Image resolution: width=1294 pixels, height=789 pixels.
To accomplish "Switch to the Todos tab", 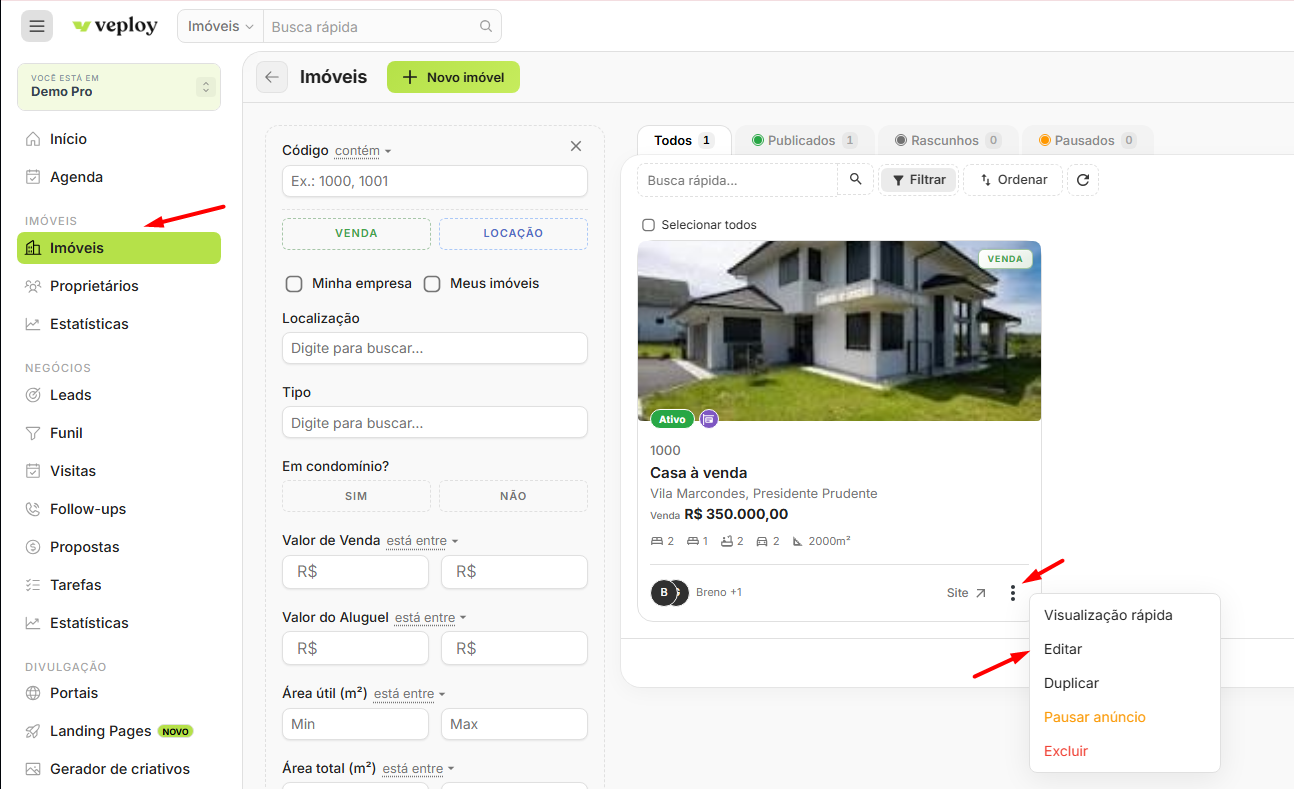I will pos(684,140).
